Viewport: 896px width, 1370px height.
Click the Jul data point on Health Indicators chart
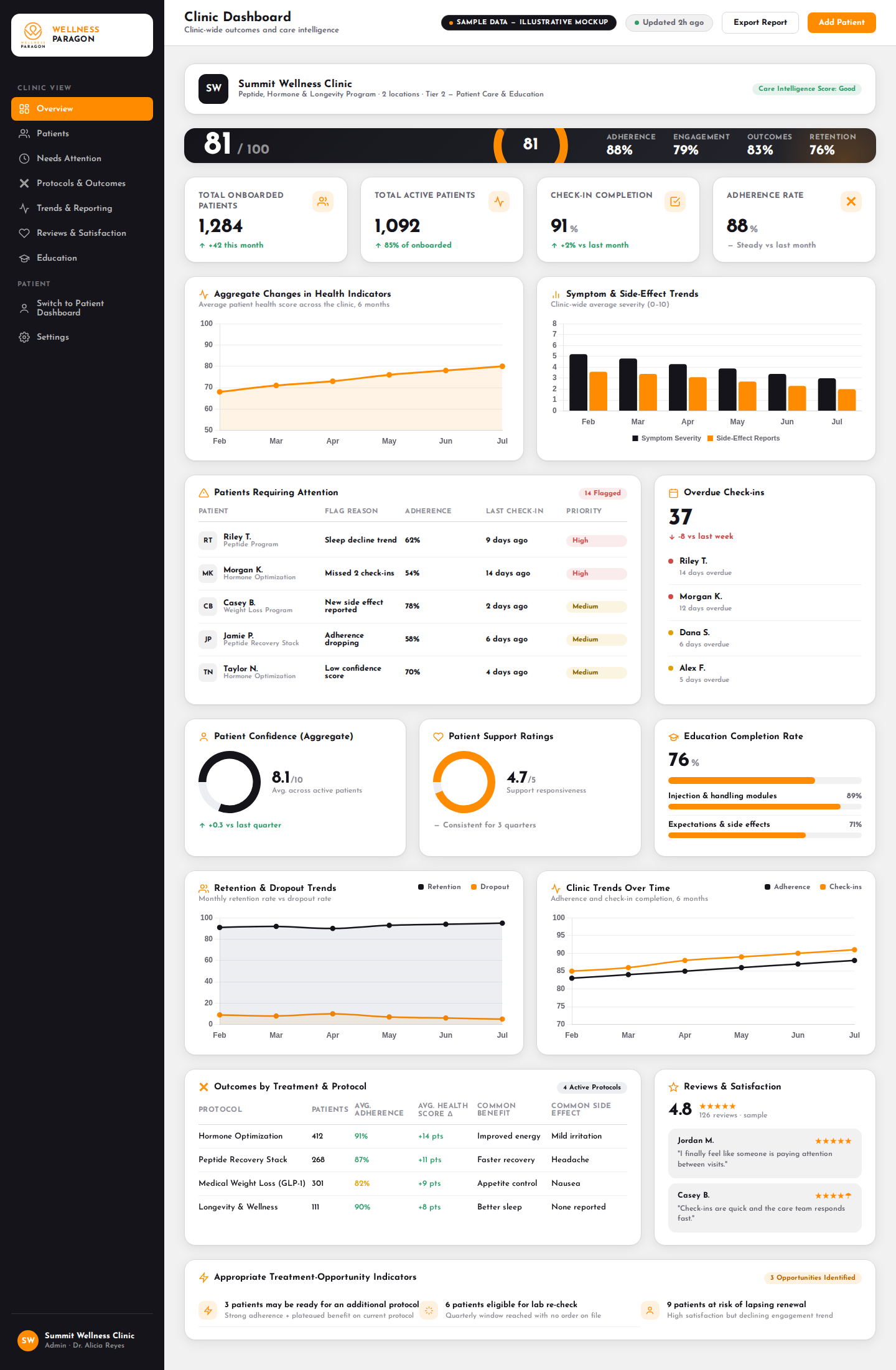coord(502,366)
